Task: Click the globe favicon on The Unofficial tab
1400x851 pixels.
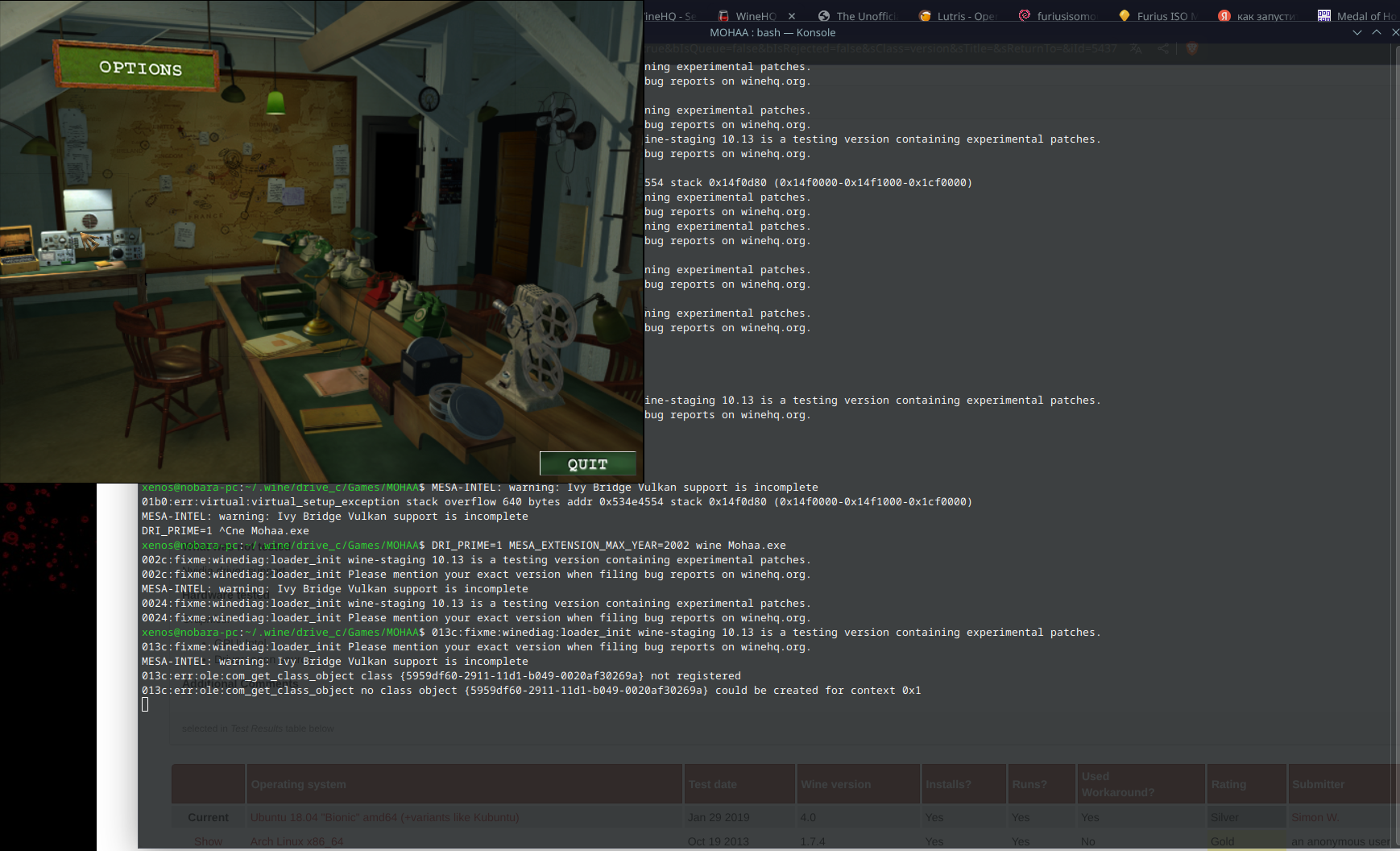Action: coord(824,16)
